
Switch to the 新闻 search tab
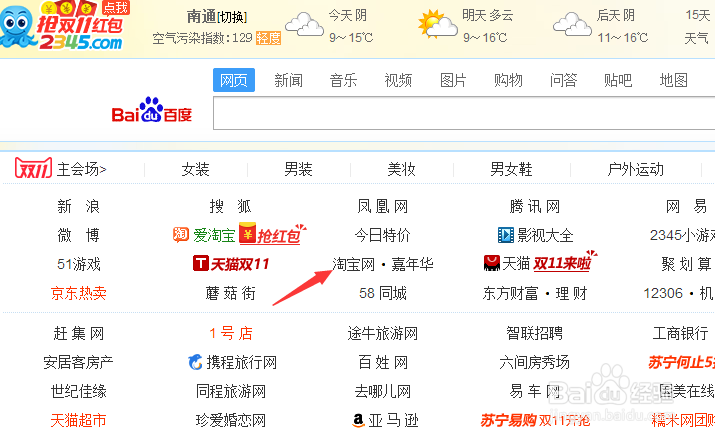[288, 80]
